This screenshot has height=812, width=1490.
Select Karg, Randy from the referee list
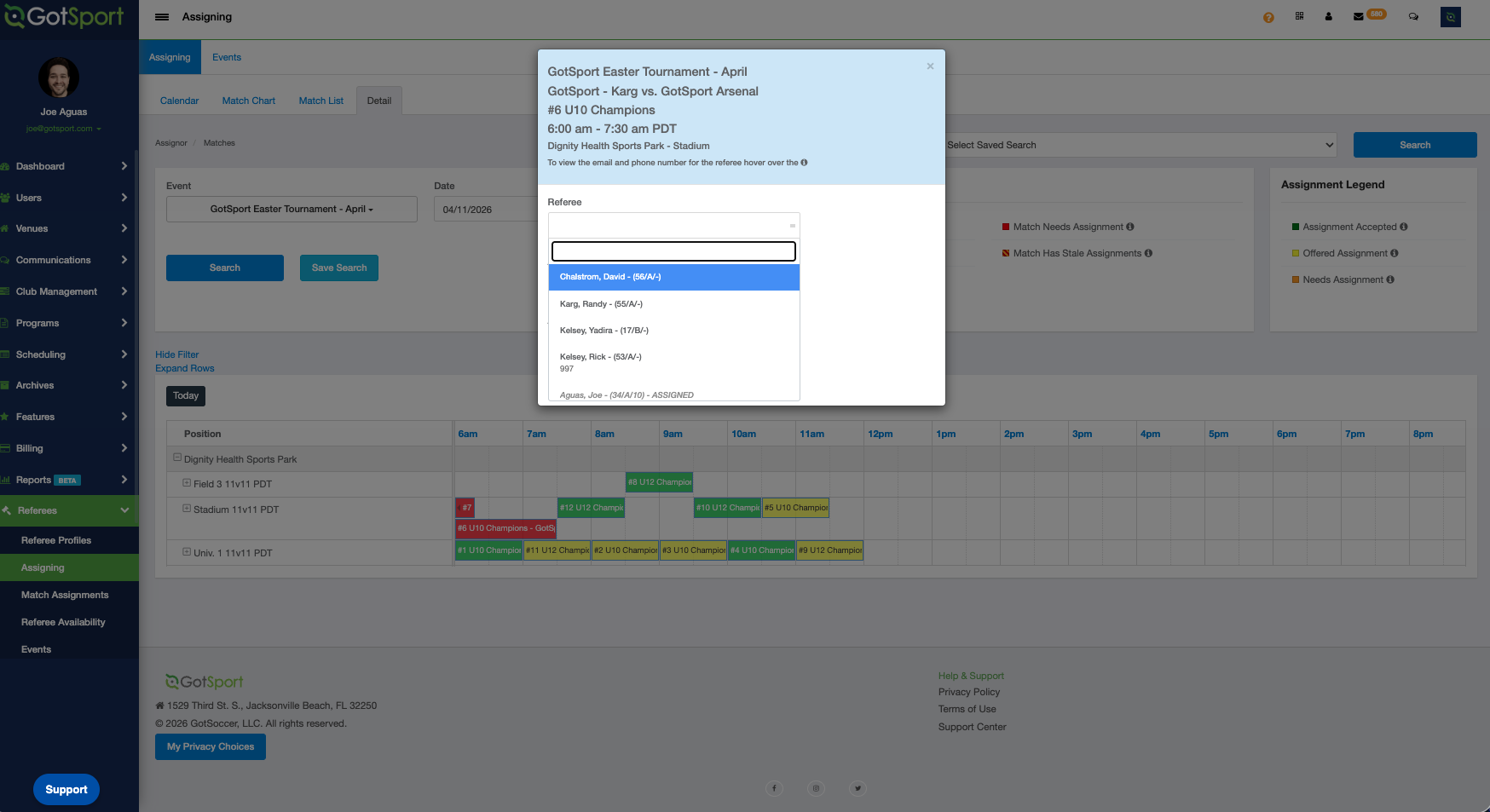pyautogui.click(x=601, y=304)
